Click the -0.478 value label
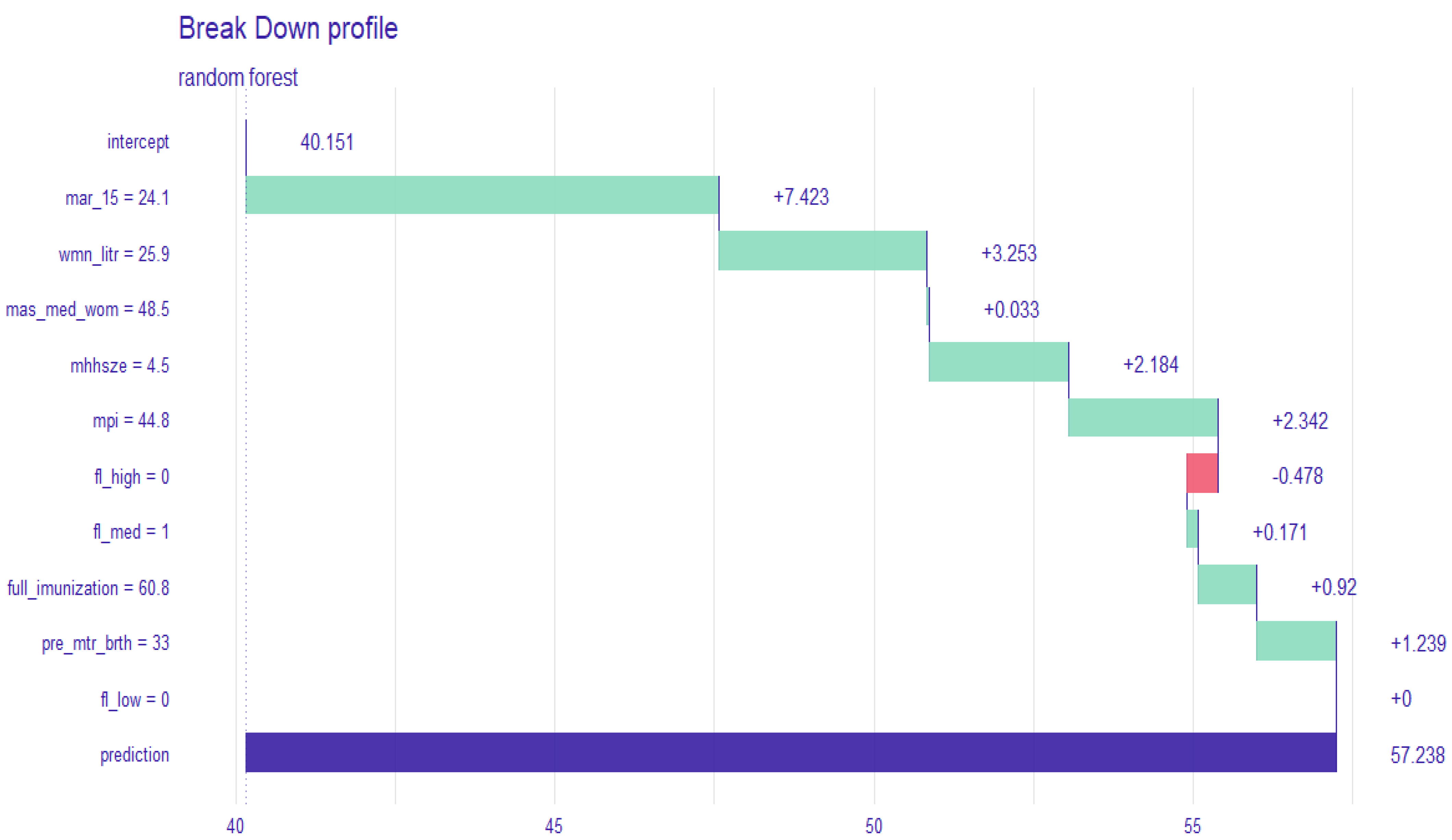Viewport: 1452px width, 840px height. tap(1297, 476)
